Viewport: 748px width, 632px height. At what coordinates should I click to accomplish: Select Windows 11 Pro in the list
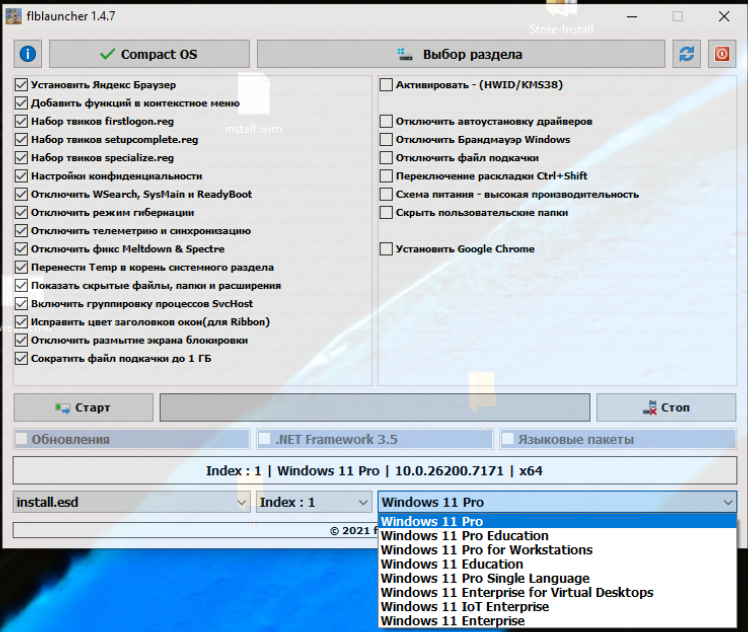(557, 521)
